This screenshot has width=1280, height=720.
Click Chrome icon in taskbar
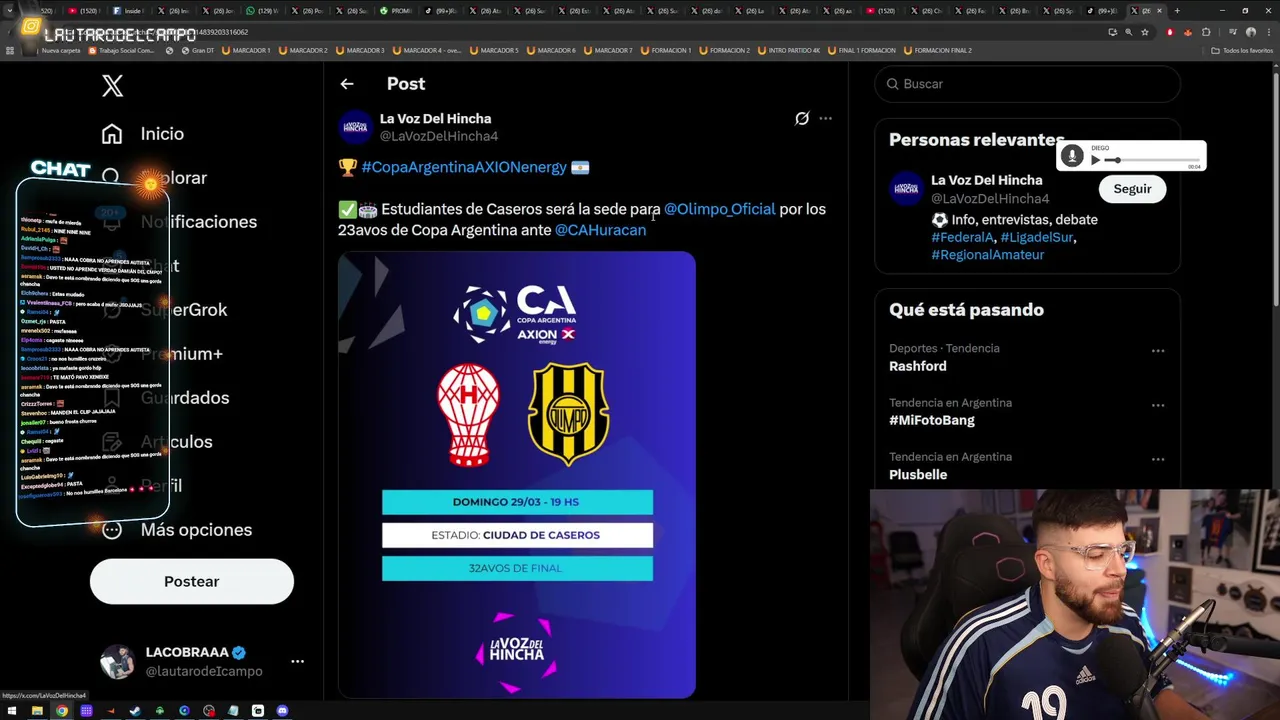[62, 711]
